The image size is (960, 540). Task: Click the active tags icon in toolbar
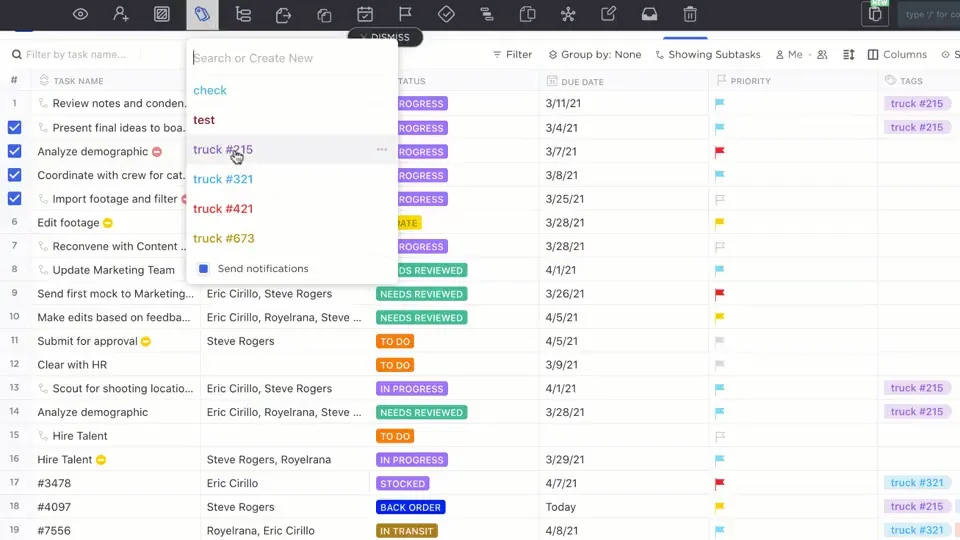[202, 14]
